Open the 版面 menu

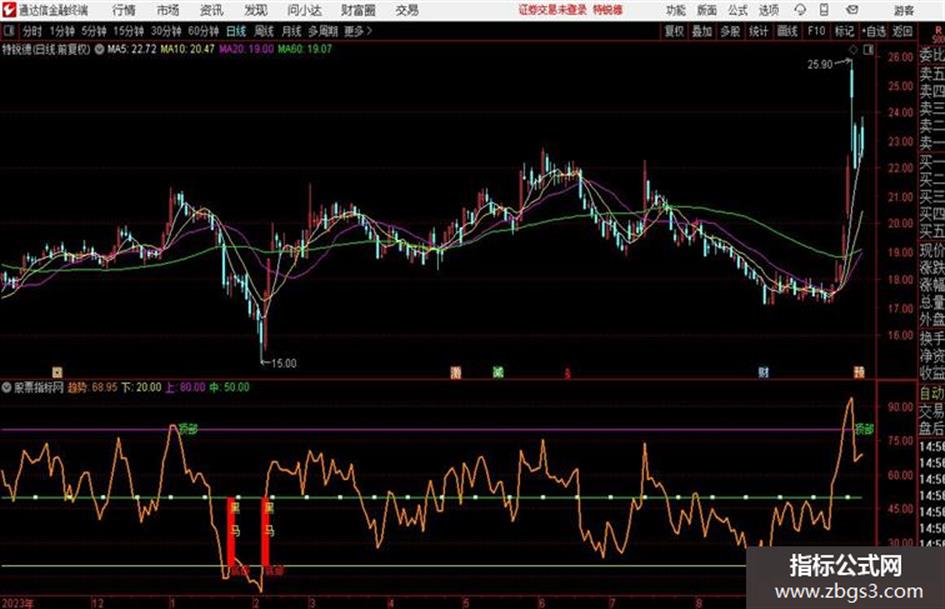coord(707,10)
